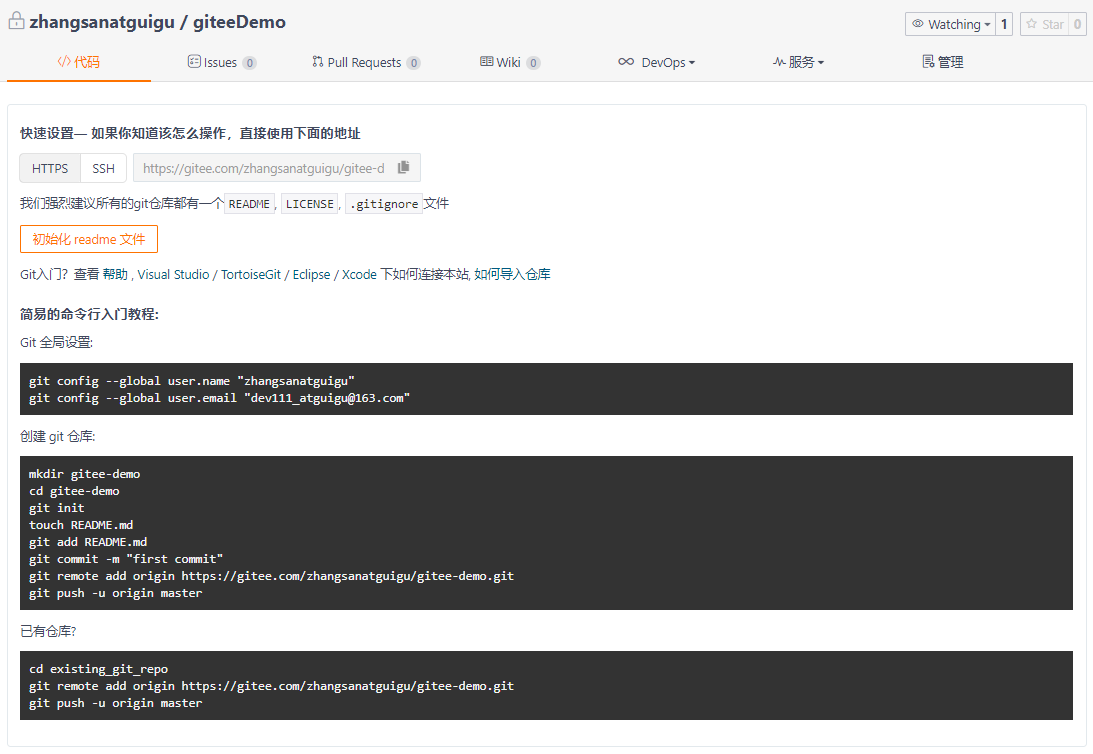
Task: Click the watchers count 1
Action: click(x=1004, y=24)
